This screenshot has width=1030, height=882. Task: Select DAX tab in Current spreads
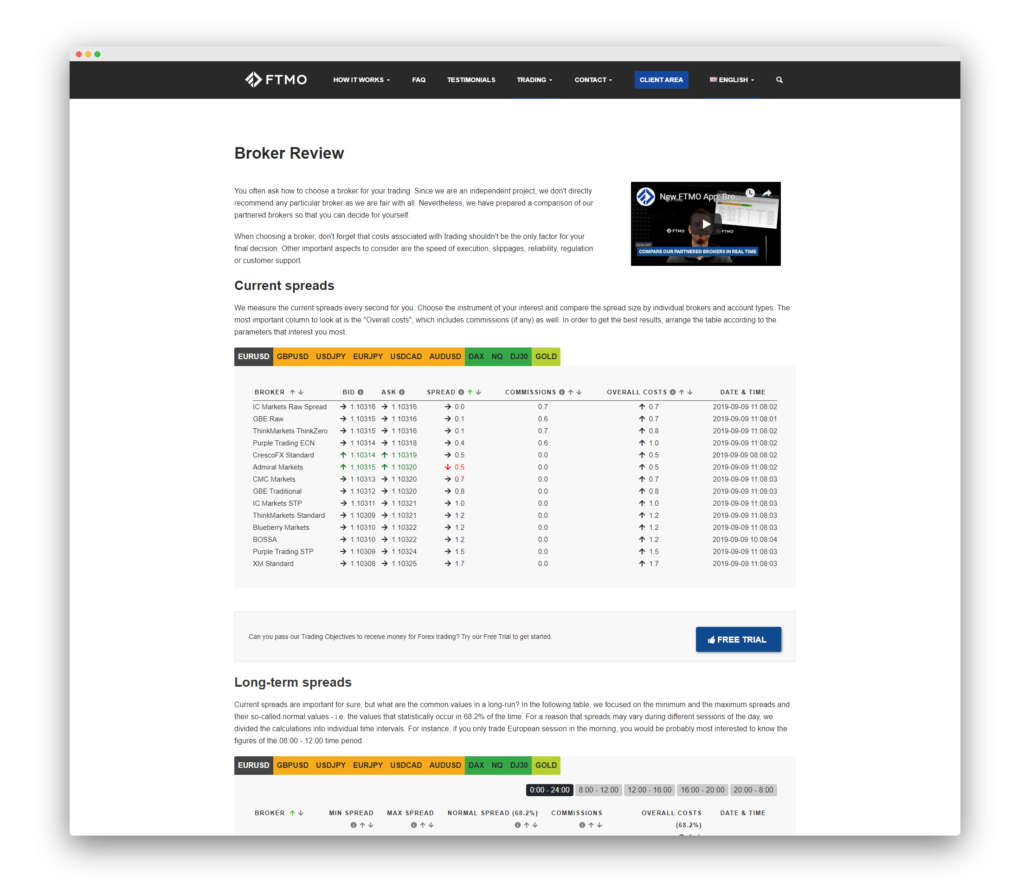click(476, 357)
